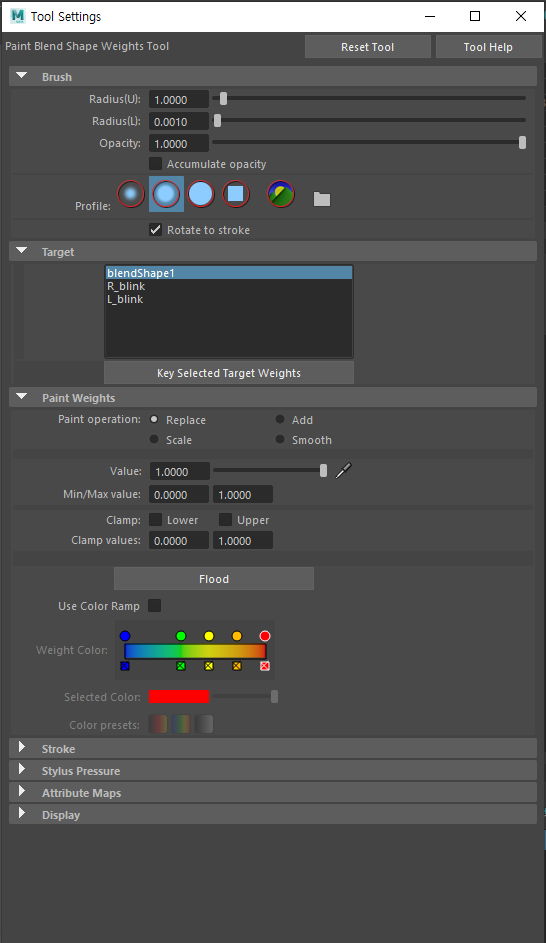This screenshot has width=546, height=943.
Task: Collapse the Brush section
Action: click(22, 76)
